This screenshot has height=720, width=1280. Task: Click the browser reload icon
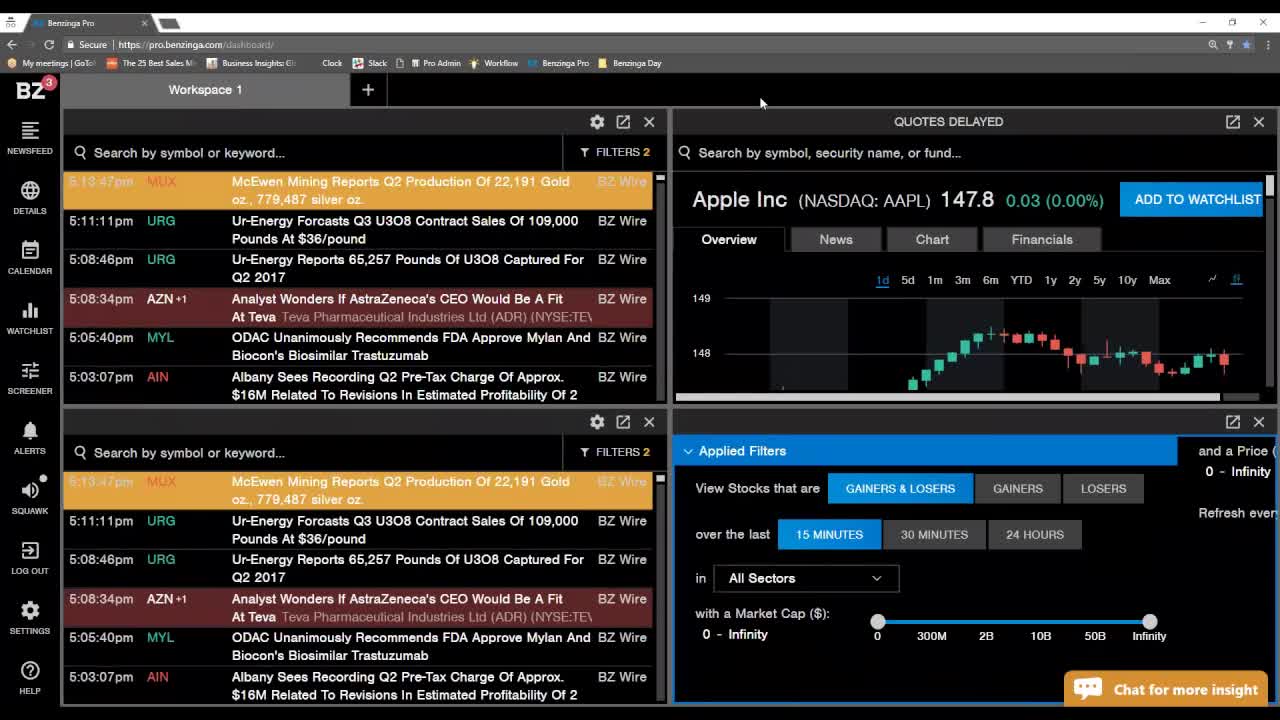[49, 44]
